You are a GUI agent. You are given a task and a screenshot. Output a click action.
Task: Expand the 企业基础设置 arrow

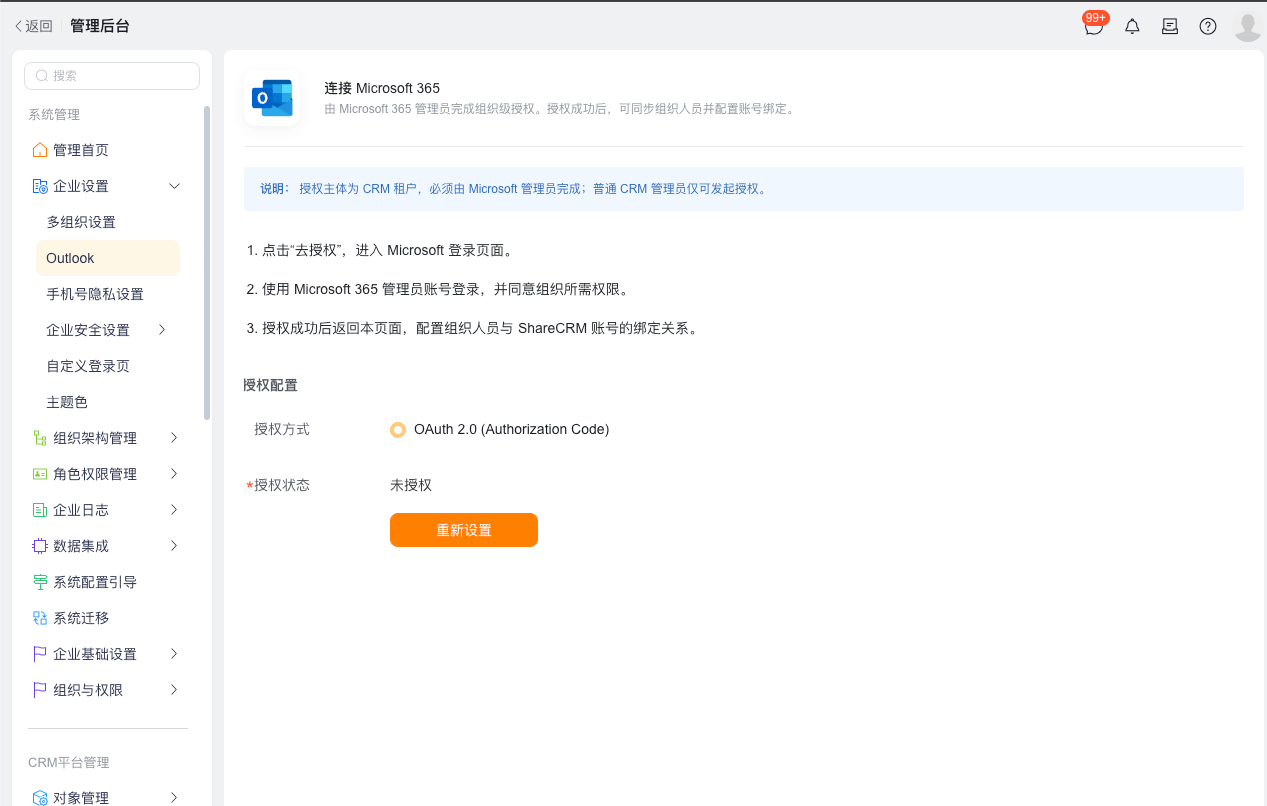tap(174, 654)
